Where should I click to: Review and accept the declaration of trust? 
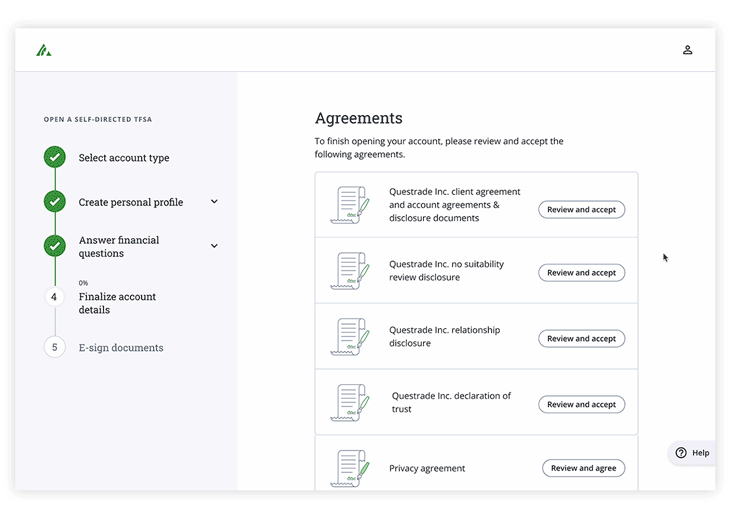581,404
